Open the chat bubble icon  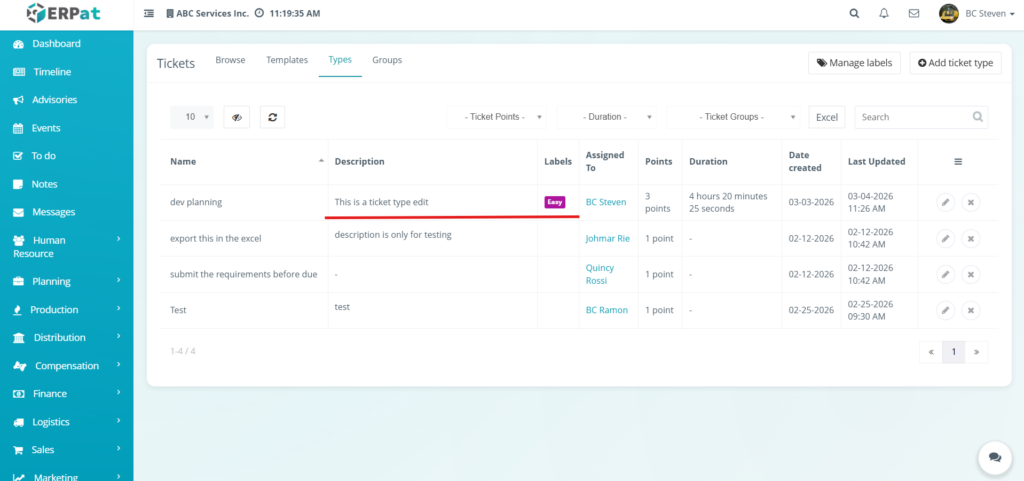point(994,456)
